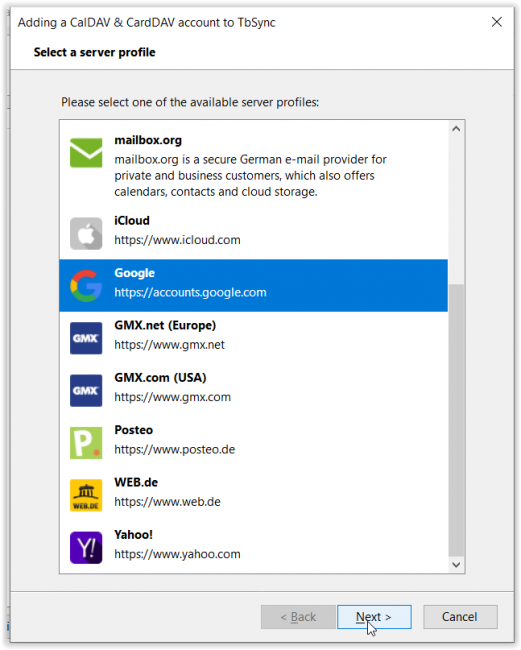The image size is (521, 650).
Task: Click the https://www.posteo.de address
Action: click(x=174, y=449)
